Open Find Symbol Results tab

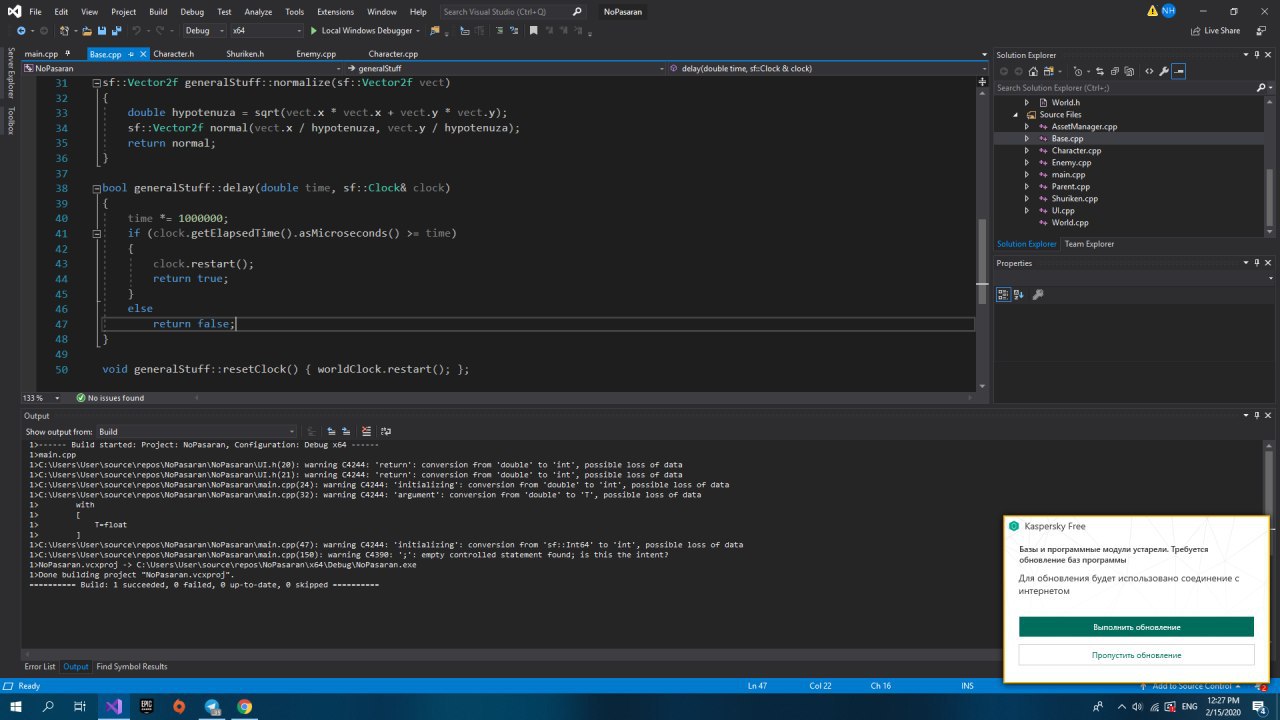click(x=132, y=666)
